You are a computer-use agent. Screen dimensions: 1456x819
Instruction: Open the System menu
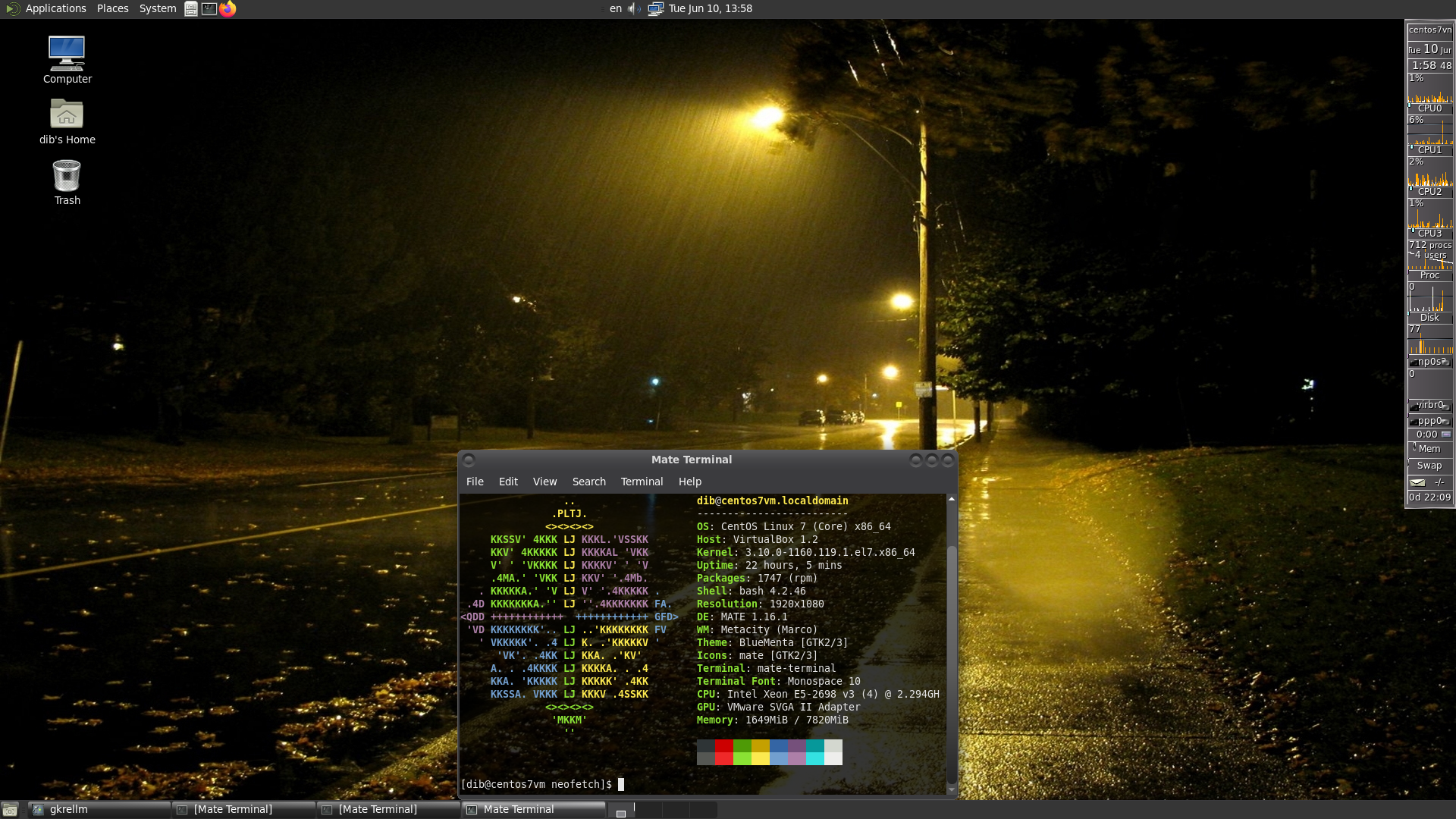(x=158, y=9)
